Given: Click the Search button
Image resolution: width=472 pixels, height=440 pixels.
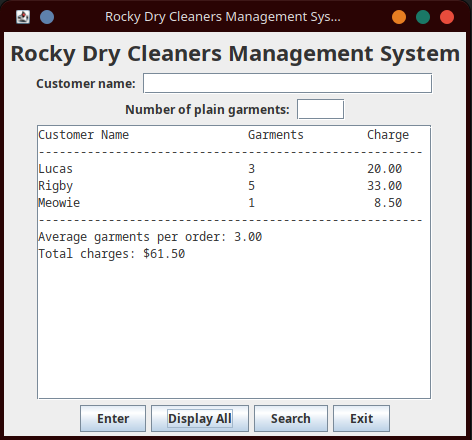Looking at the screenshot, I should click(291, 418).
